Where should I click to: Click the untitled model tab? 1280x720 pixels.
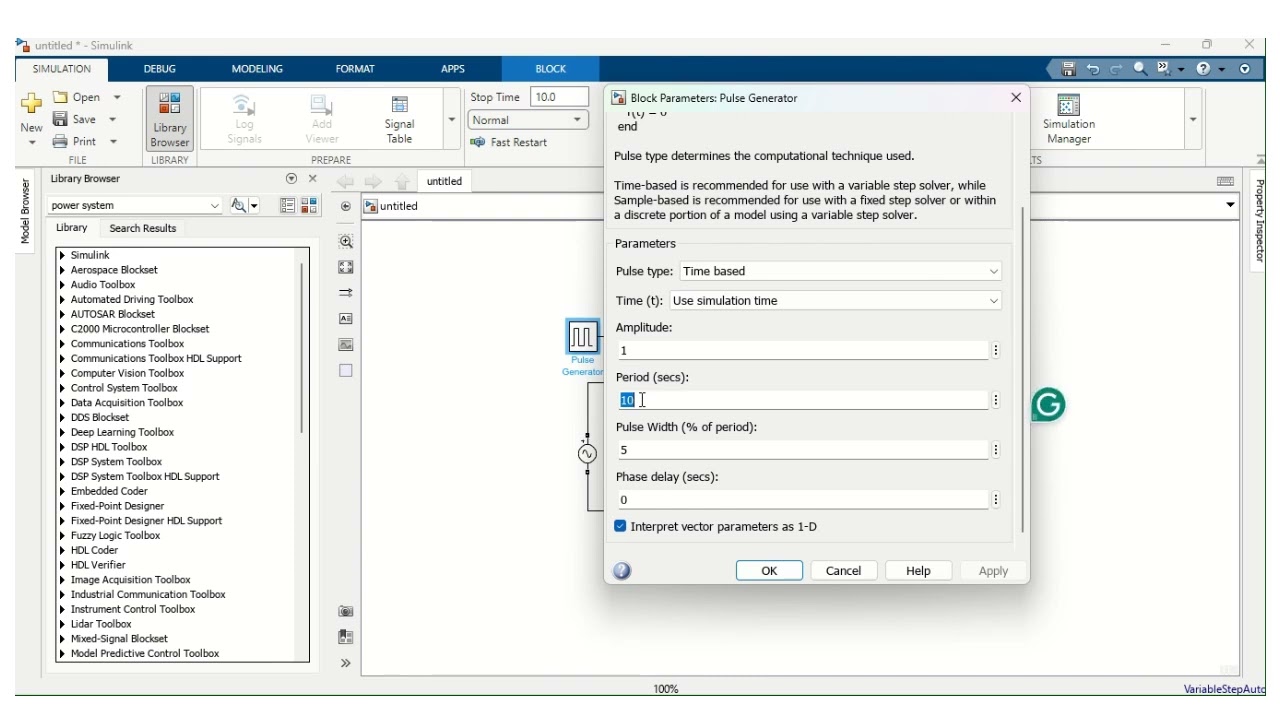coord(444,181)
